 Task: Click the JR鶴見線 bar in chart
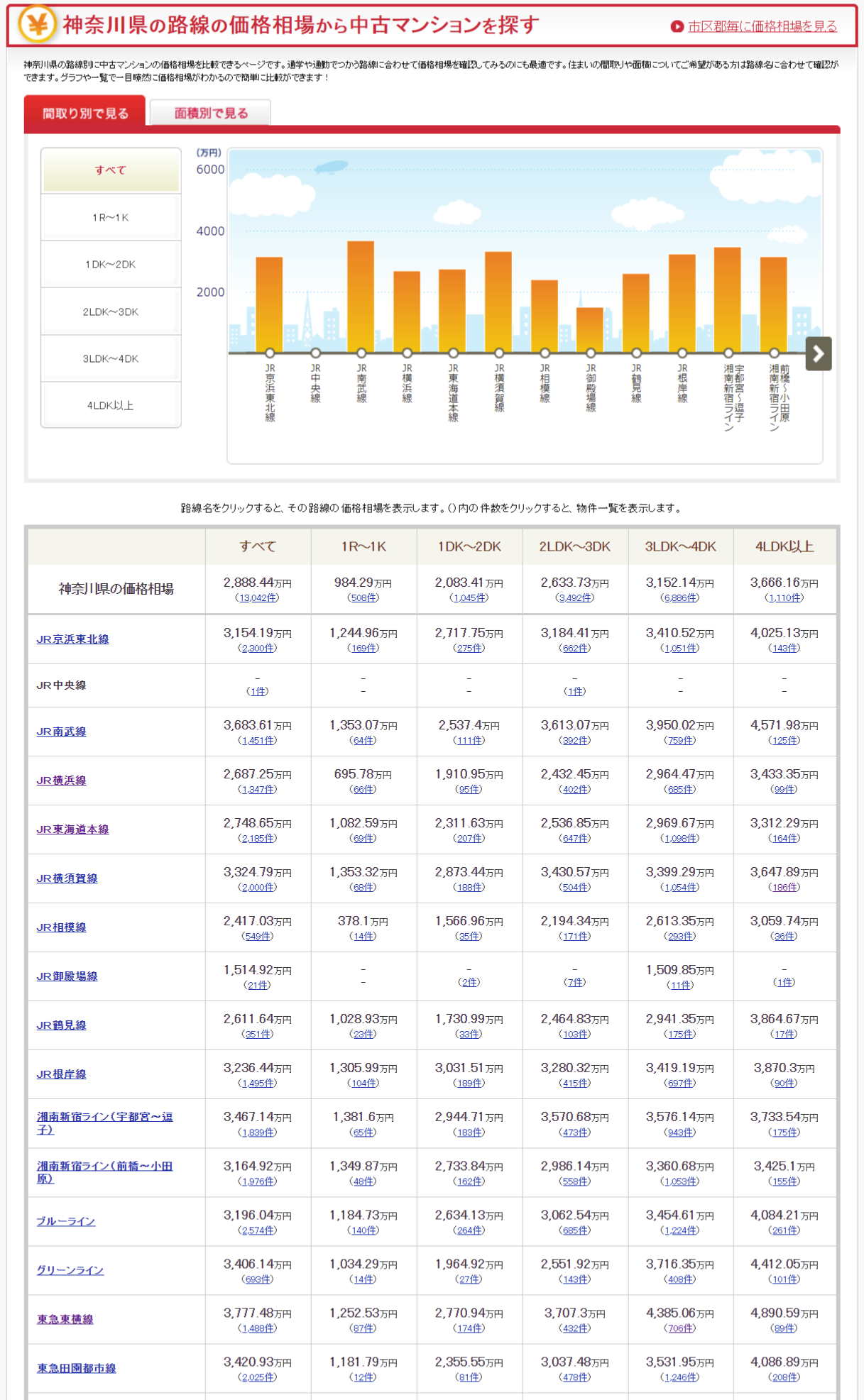635,313
